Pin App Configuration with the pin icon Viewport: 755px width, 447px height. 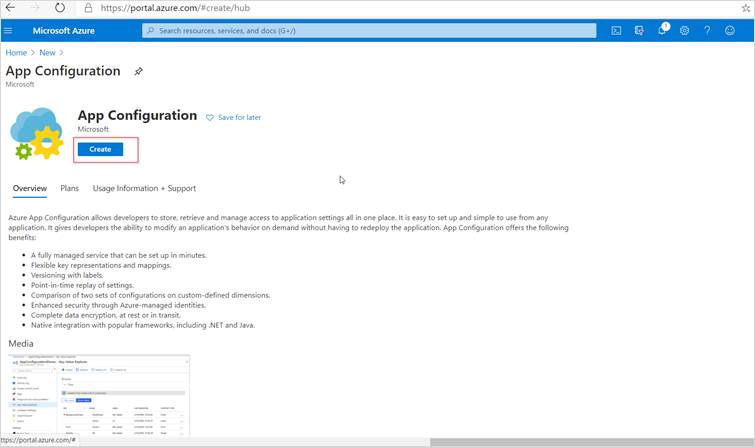[x=139, y=72]
